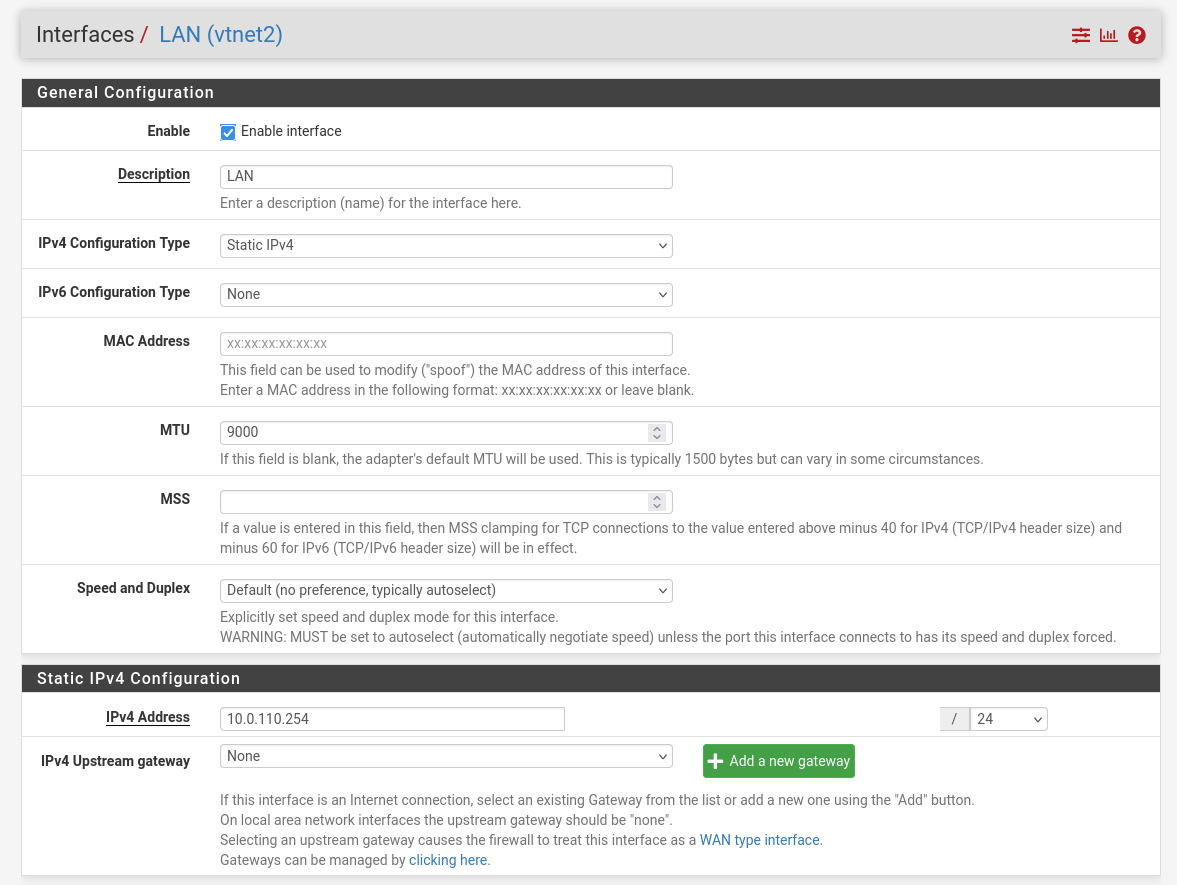
Task: Follow the clicking here gateways link
Action: tap(448, 859)
